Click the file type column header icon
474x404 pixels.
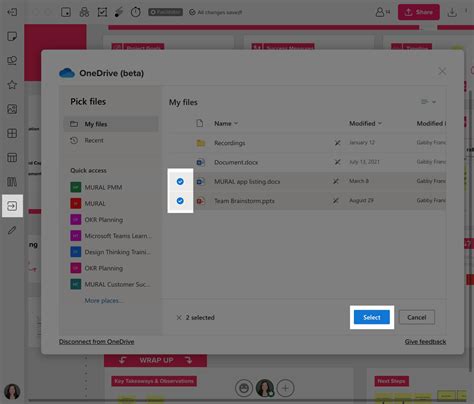[200, 123]
